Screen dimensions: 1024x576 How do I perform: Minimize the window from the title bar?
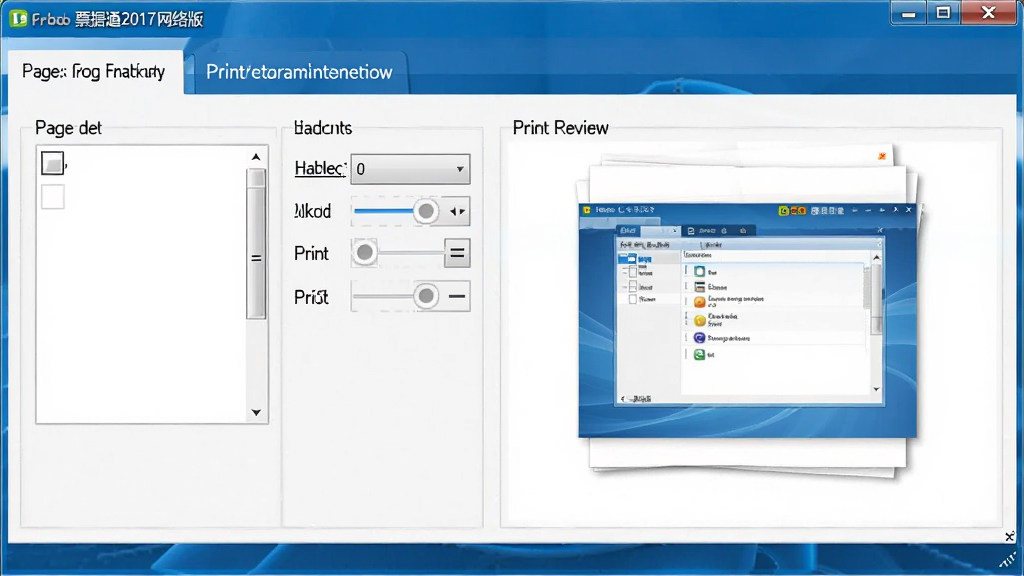pos(908,13)
